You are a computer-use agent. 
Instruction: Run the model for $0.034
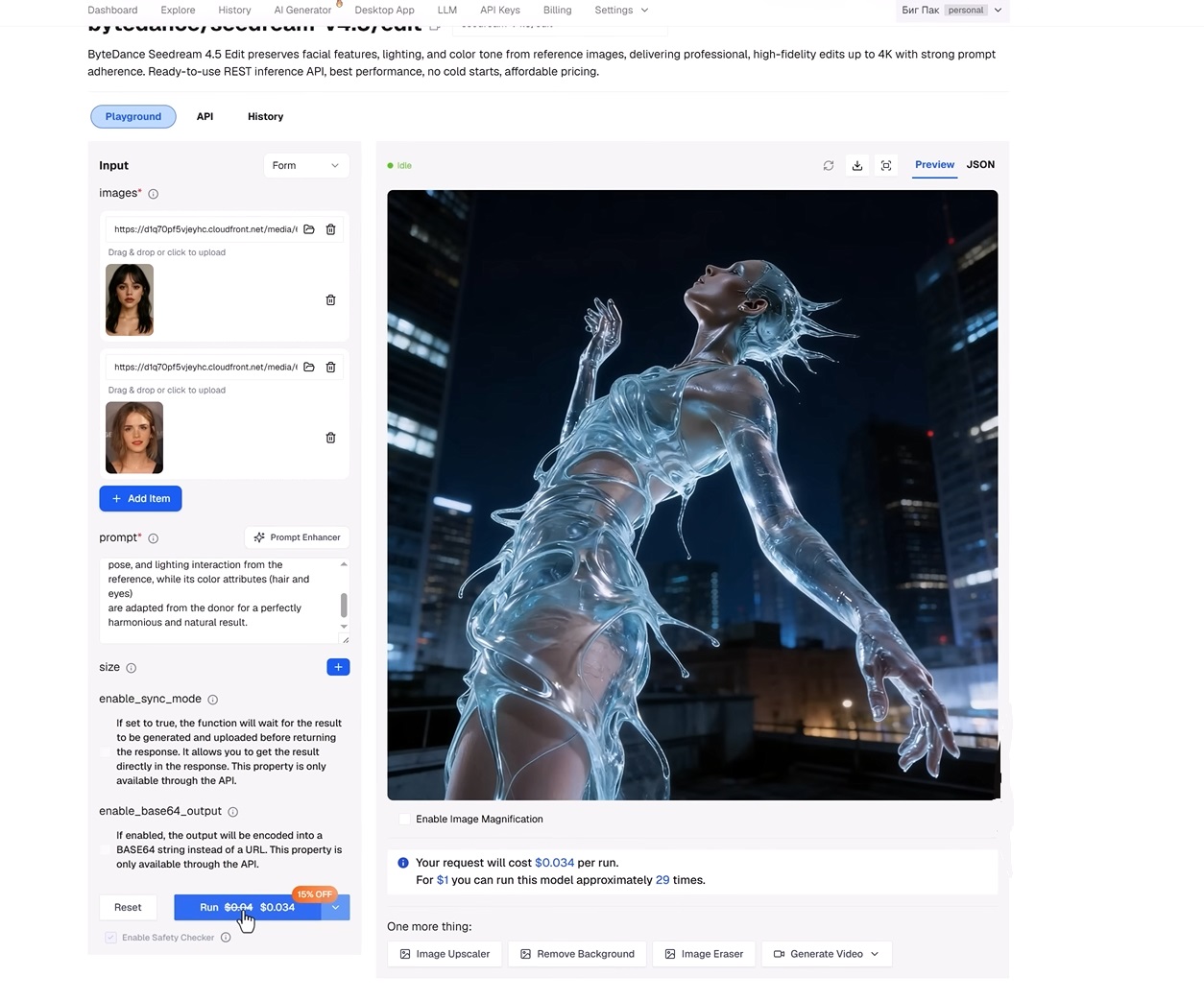[248, 908]
